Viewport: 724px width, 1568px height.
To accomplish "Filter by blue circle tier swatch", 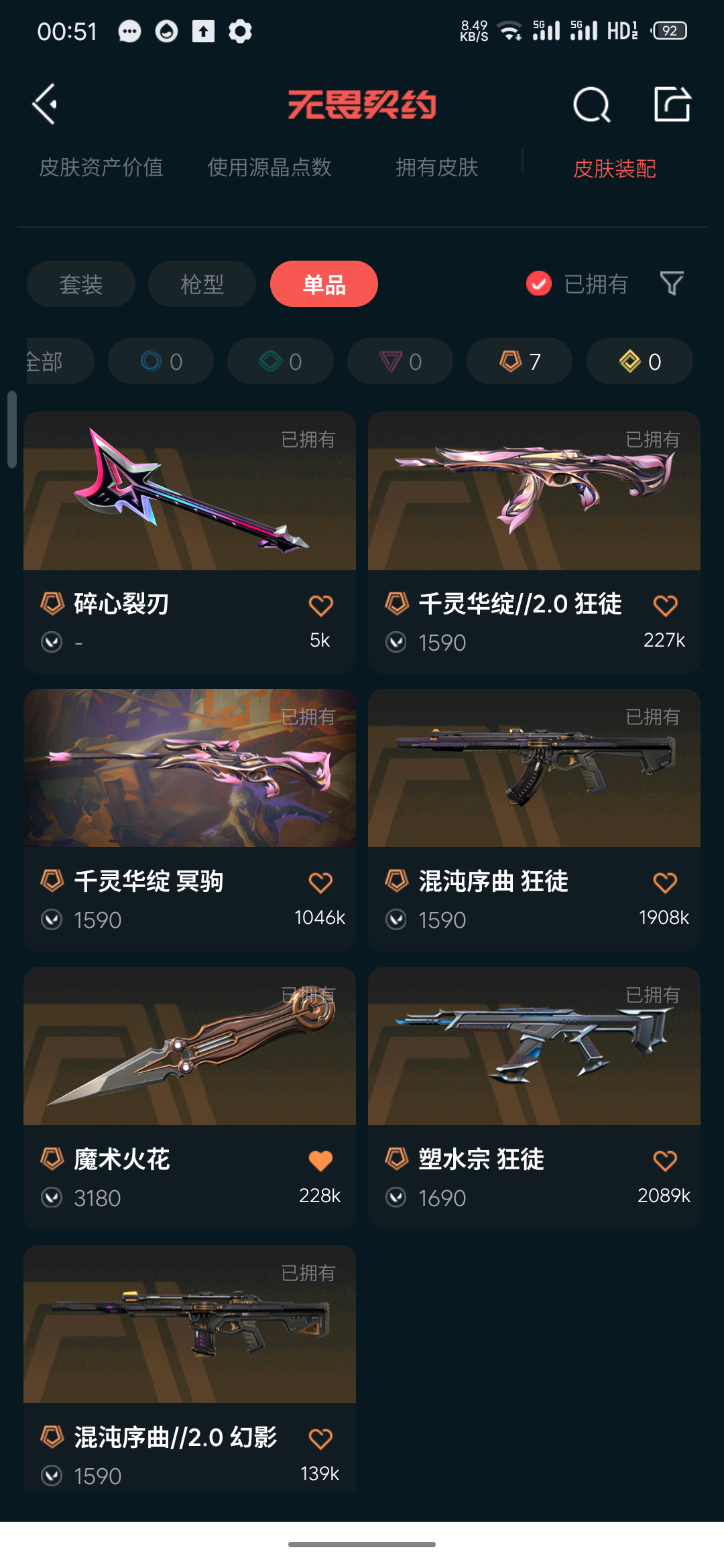I will point(161,361).
